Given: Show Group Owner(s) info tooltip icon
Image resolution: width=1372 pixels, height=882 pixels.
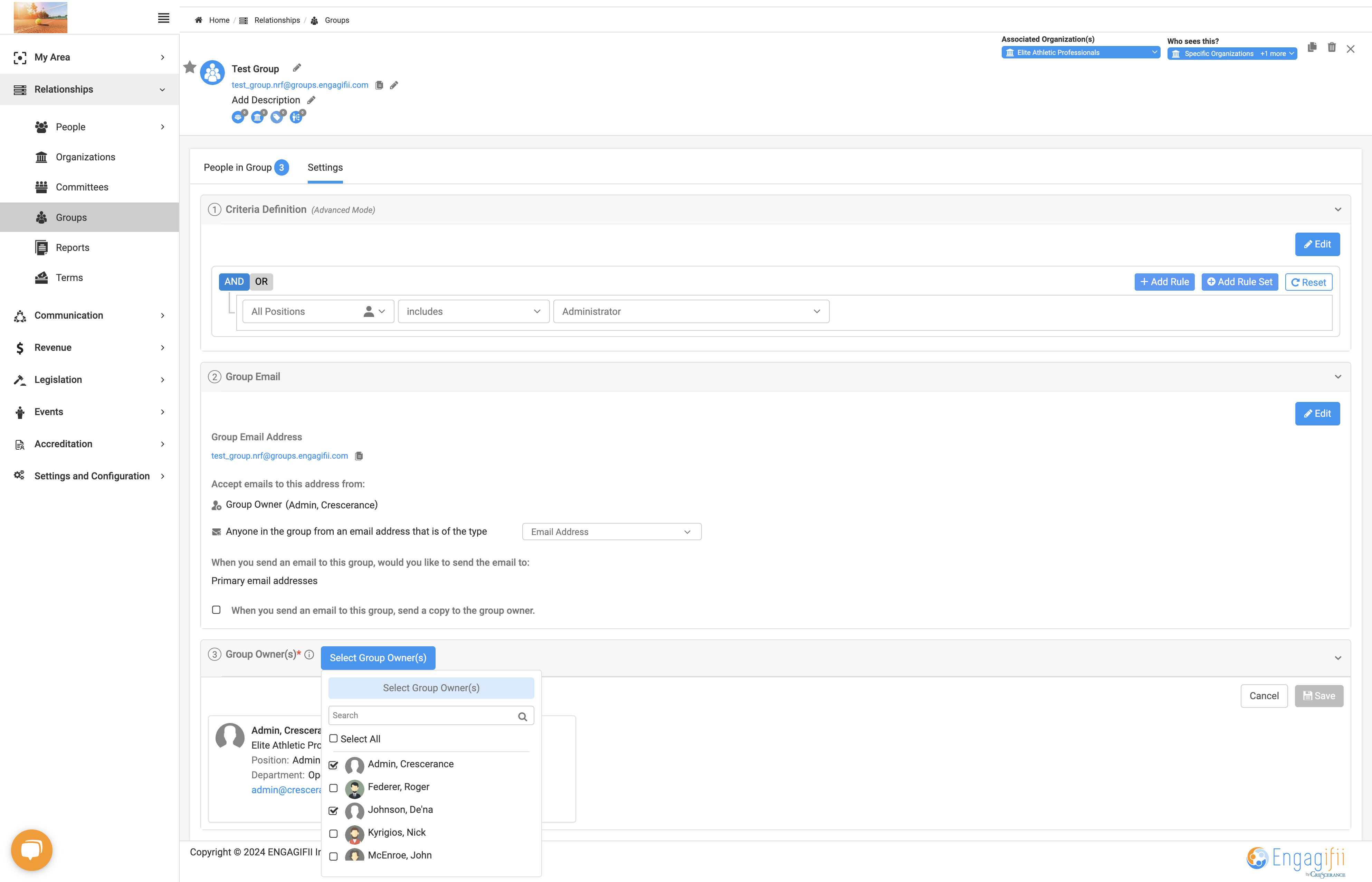Looking at the screenshot, I should point(309,655).
